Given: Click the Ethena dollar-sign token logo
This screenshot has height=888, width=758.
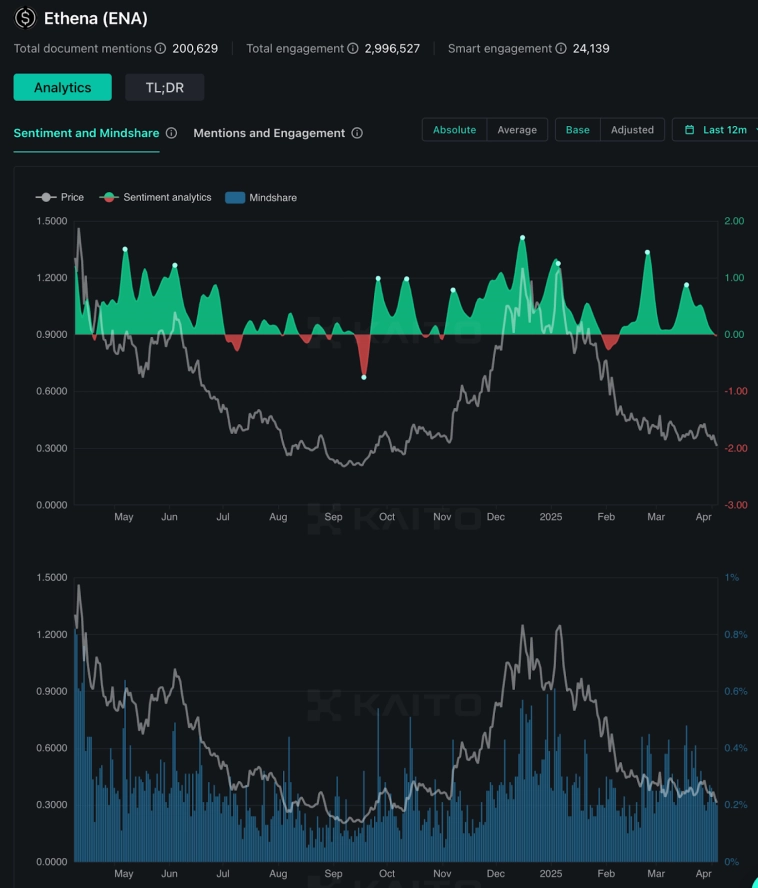Looking at the screenshot, I should [x=25, y=18].
